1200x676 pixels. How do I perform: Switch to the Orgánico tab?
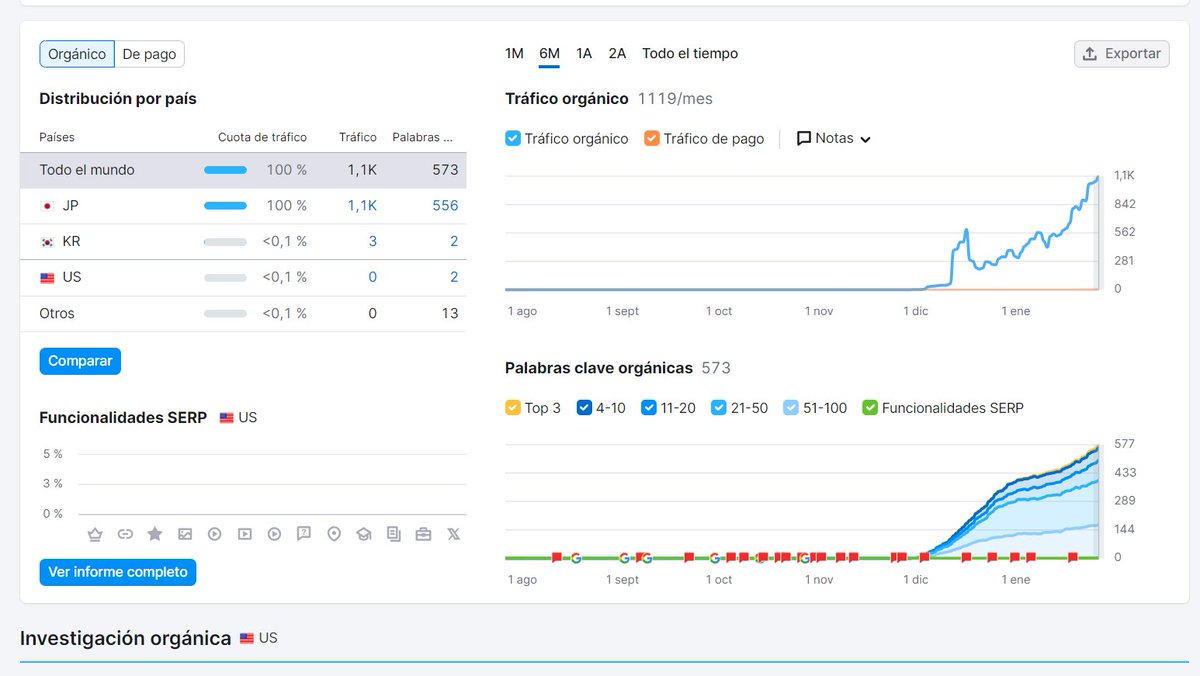click(77, 54)
